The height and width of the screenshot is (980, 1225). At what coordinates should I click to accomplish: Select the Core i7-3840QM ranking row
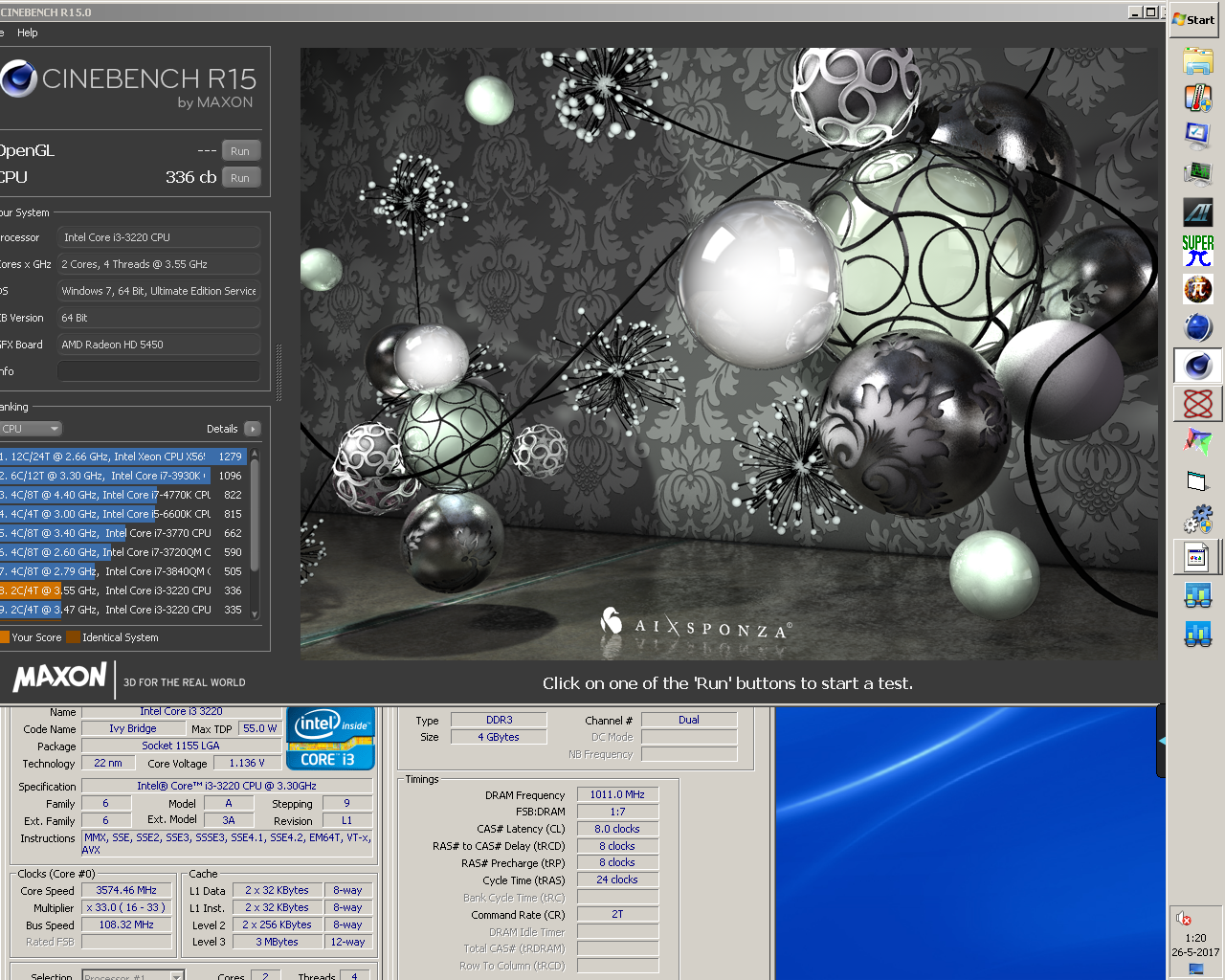123,571
